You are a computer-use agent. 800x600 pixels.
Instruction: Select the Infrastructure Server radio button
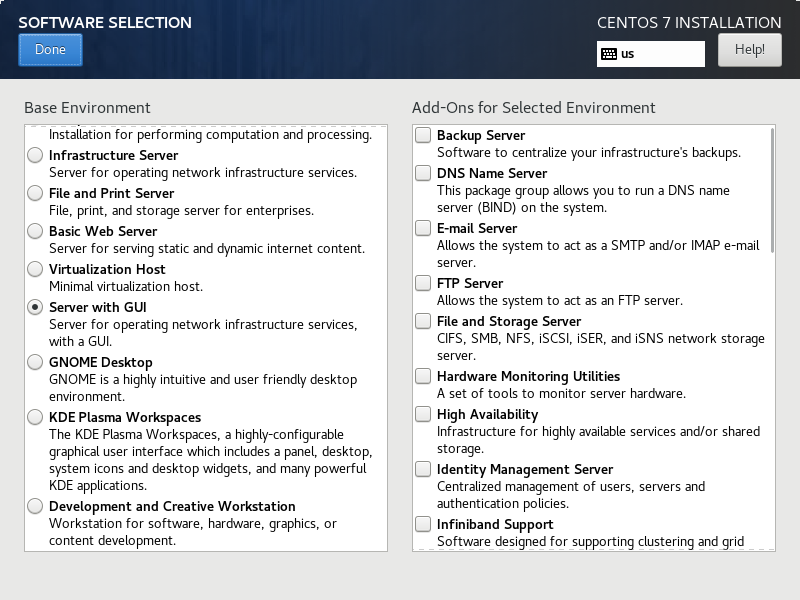35,155
